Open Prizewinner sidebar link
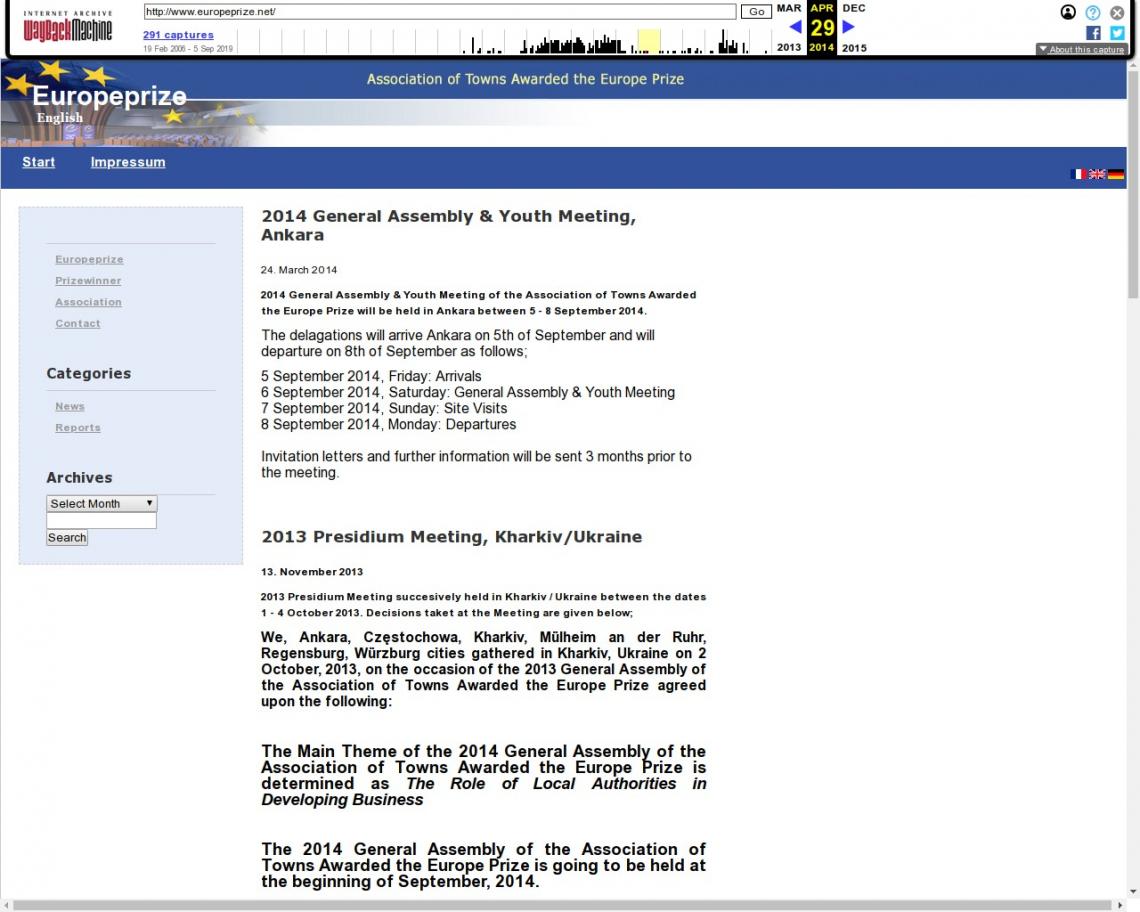Viewport: 1140px width, 912px height. [88, 281]
